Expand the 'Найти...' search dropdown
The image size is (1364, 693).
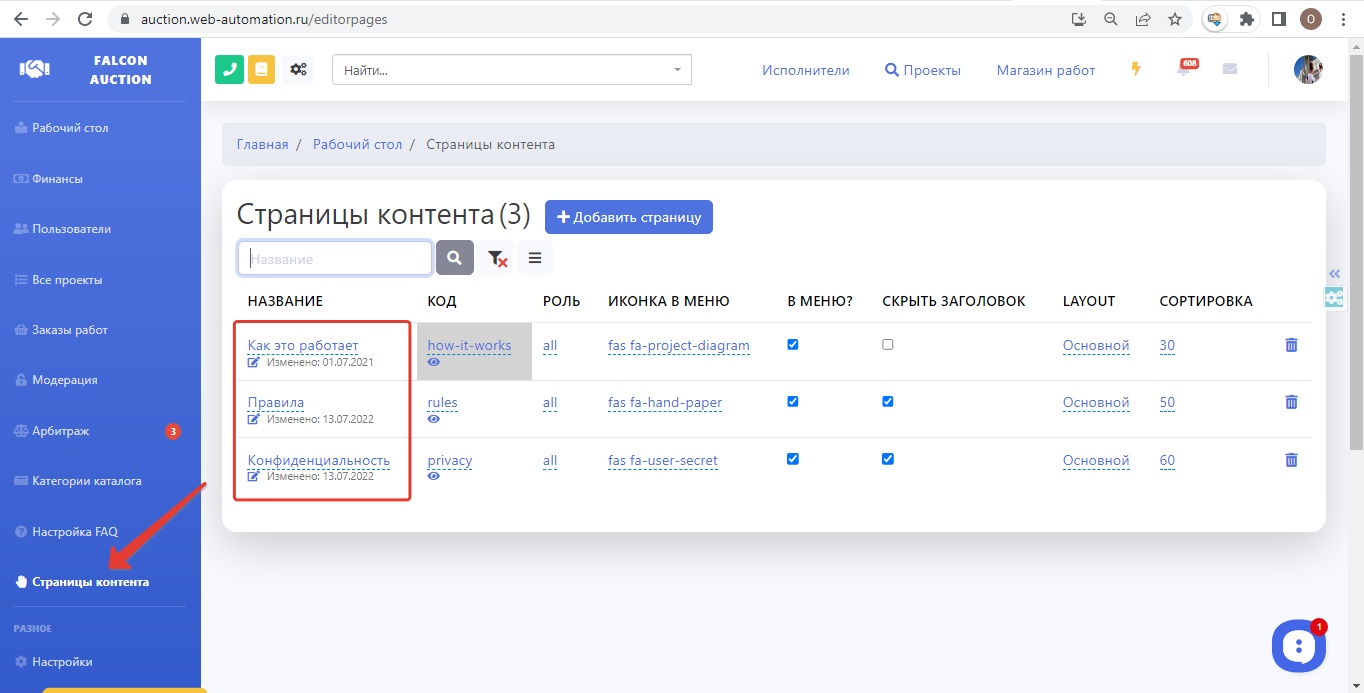[677, 70]
